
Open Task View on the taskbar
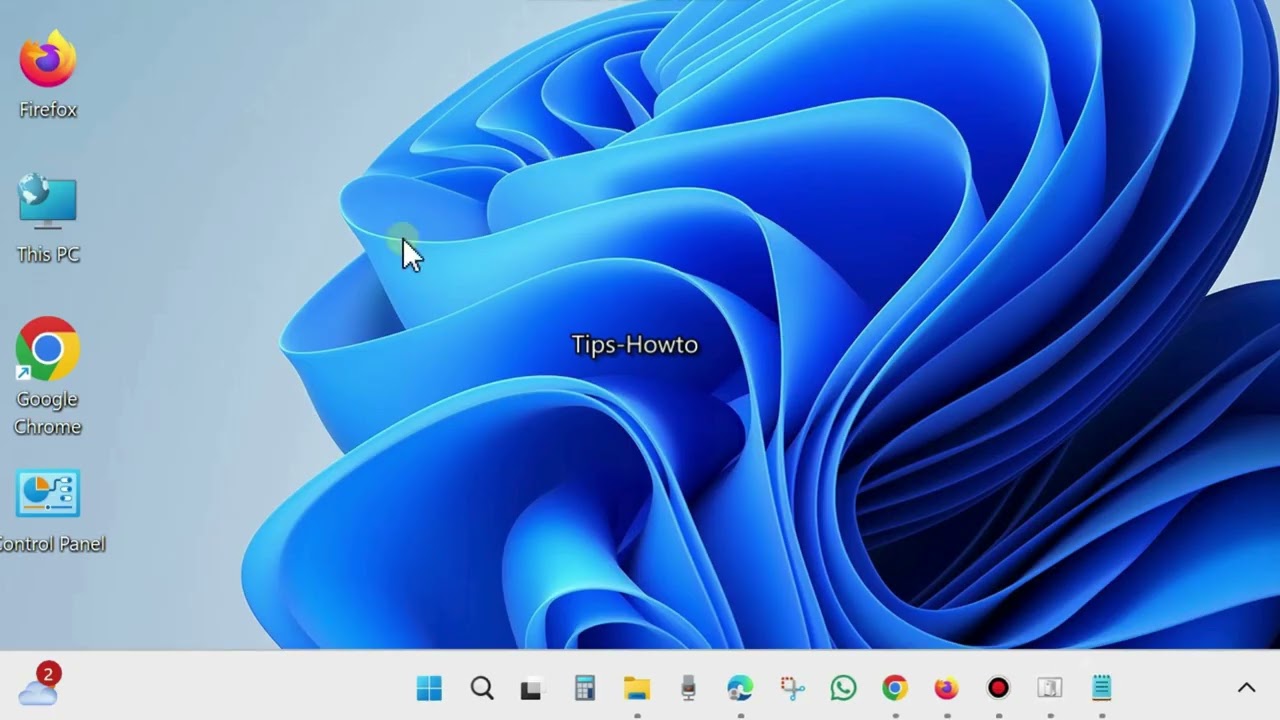point(531,689)
